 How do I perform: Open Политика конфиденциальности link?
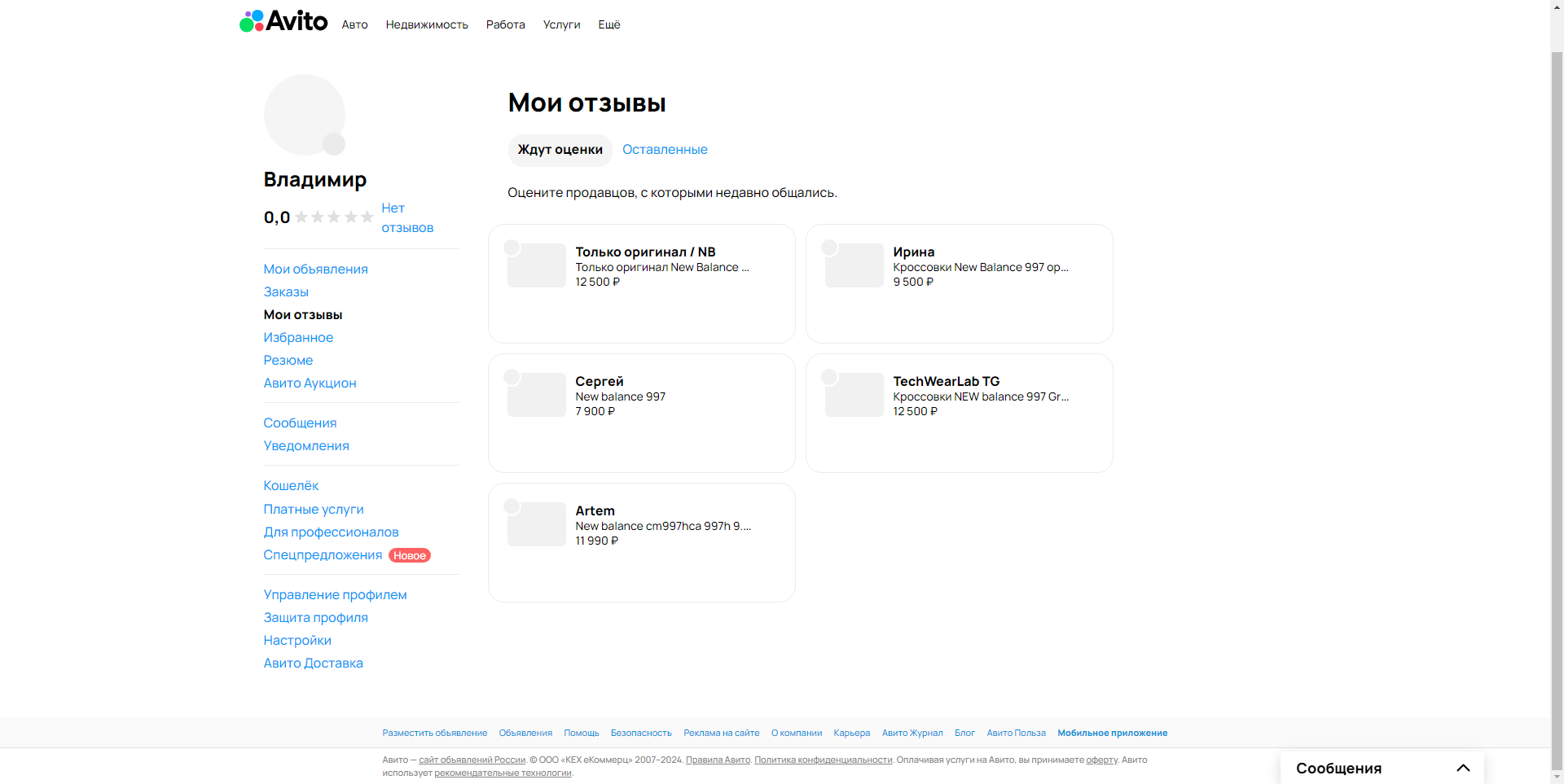coord(824,760)
